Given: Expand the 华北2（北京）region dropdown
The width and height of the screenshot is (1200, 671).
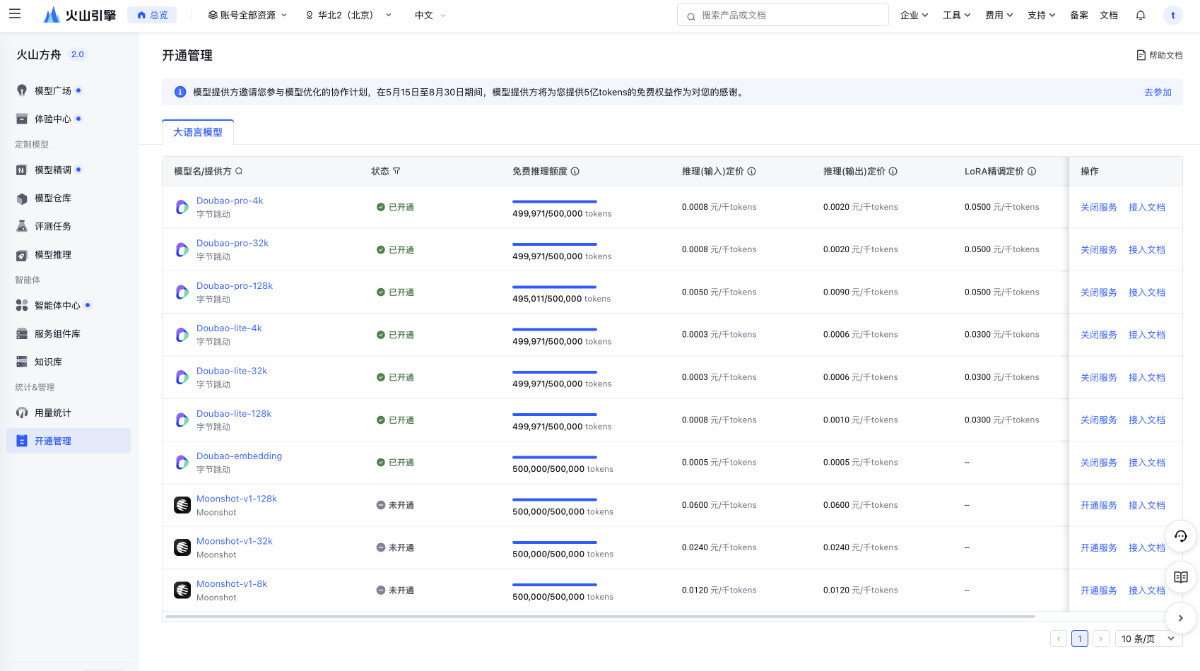Looking at the screenshot, I should point(350,15).
